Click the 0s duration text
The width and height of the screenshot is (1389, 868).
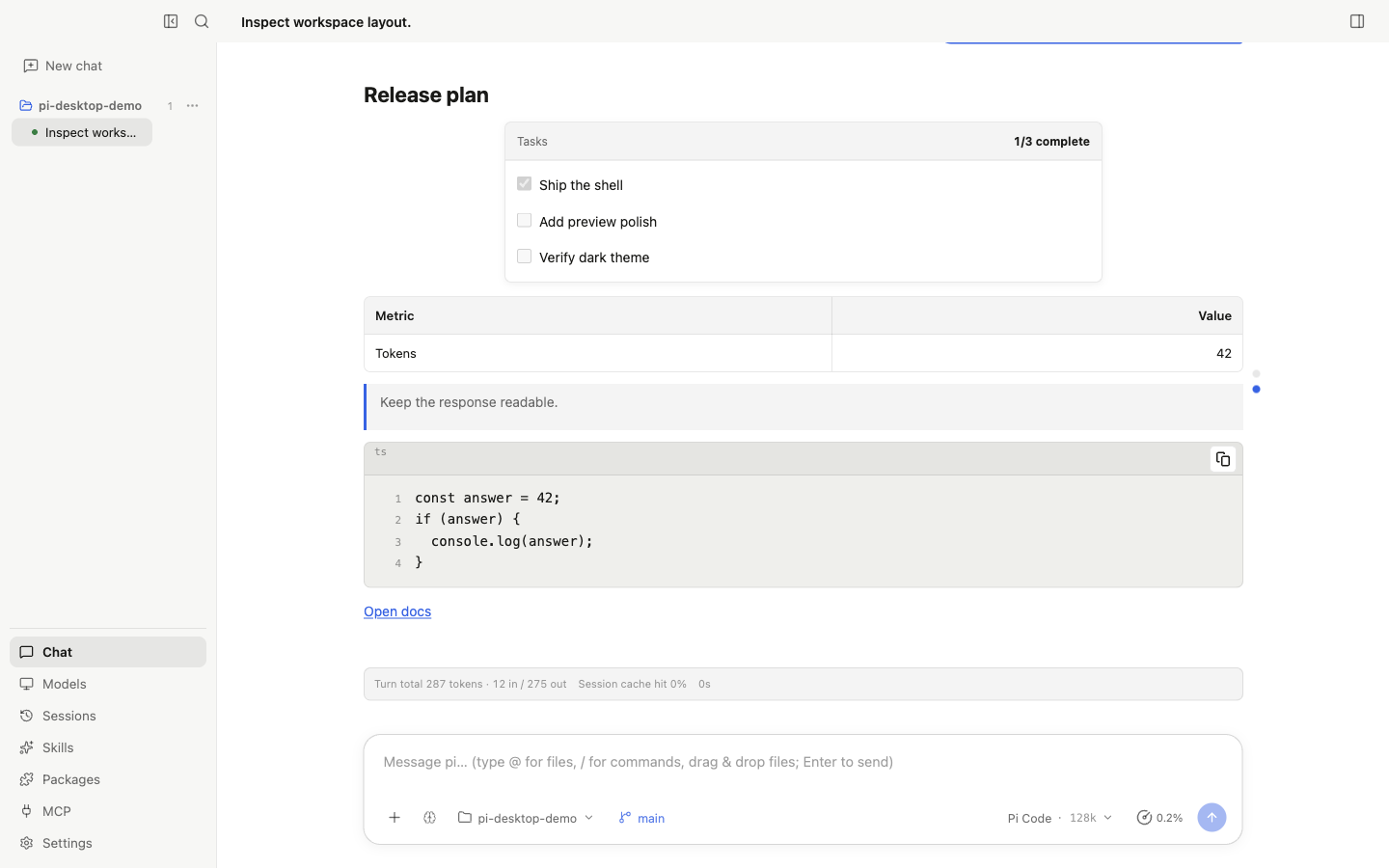click(704, 684)
